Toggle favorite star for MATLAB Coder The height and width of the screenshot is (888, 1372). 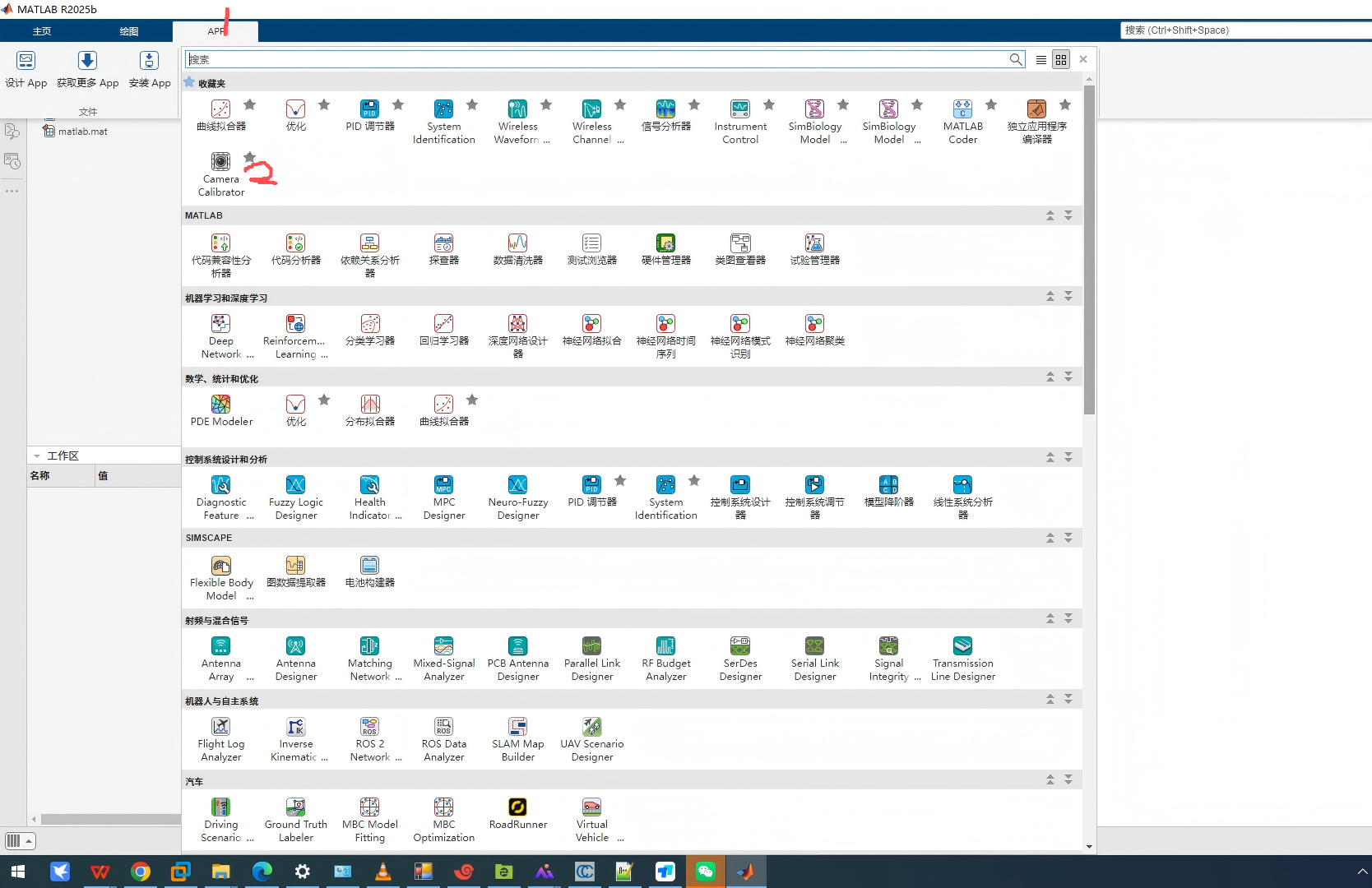991,104
